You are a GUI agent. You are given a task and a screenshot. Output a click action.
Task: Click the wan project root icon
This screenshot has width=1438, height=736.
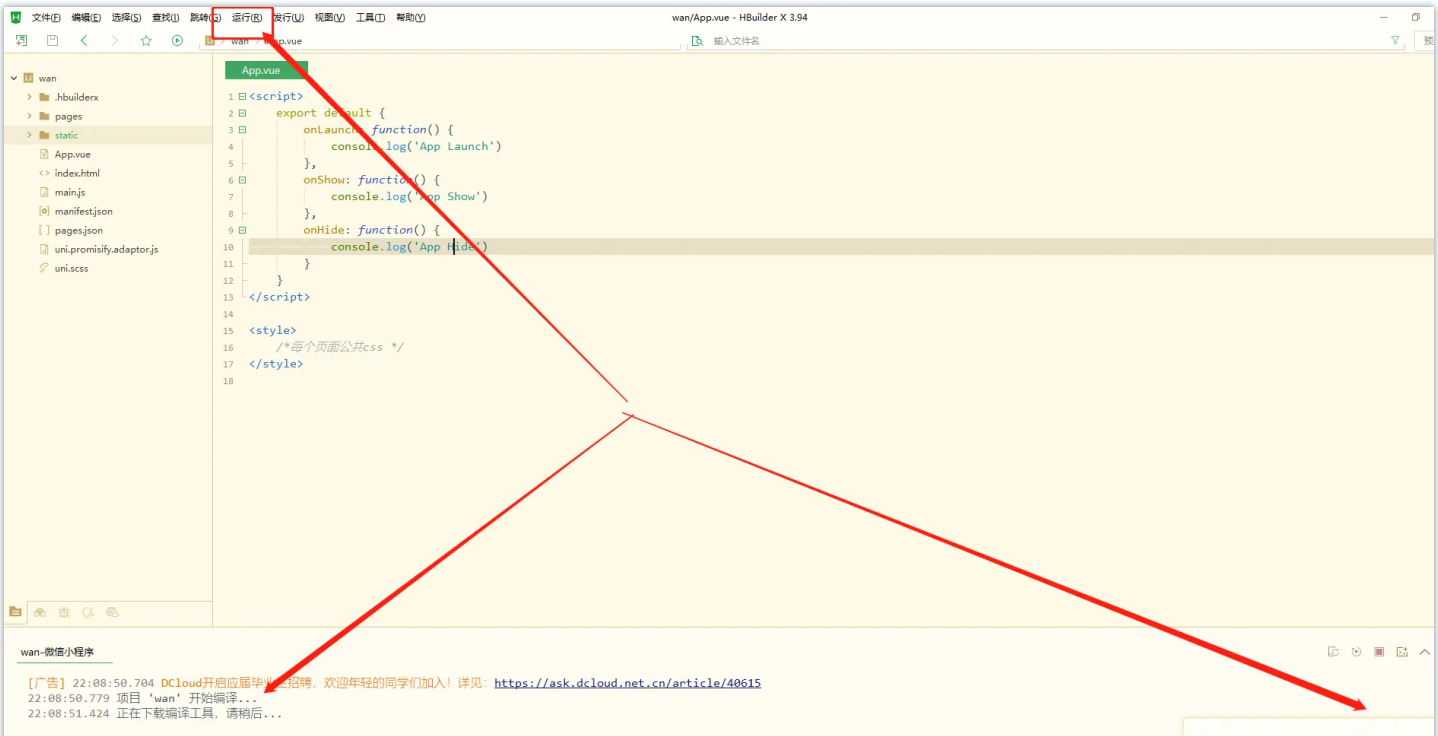coord(28,78)
